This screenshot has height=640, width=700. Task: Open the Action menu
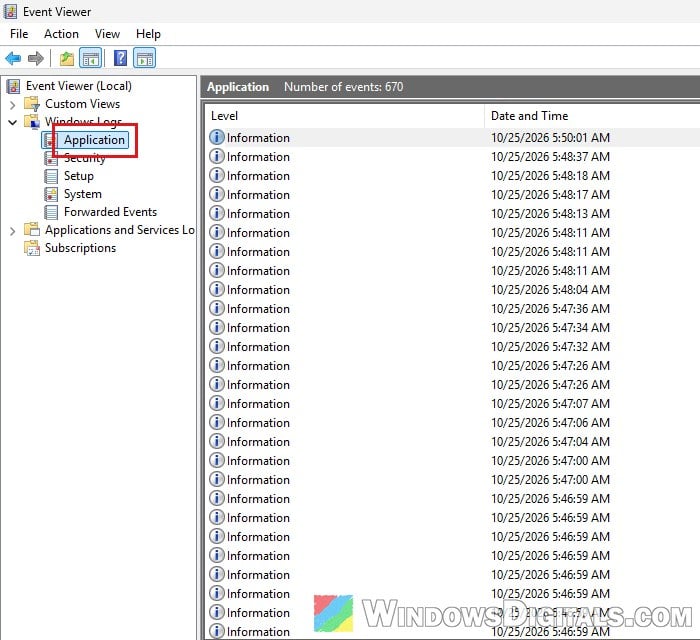pyautogui.click(x=61, y=34)
